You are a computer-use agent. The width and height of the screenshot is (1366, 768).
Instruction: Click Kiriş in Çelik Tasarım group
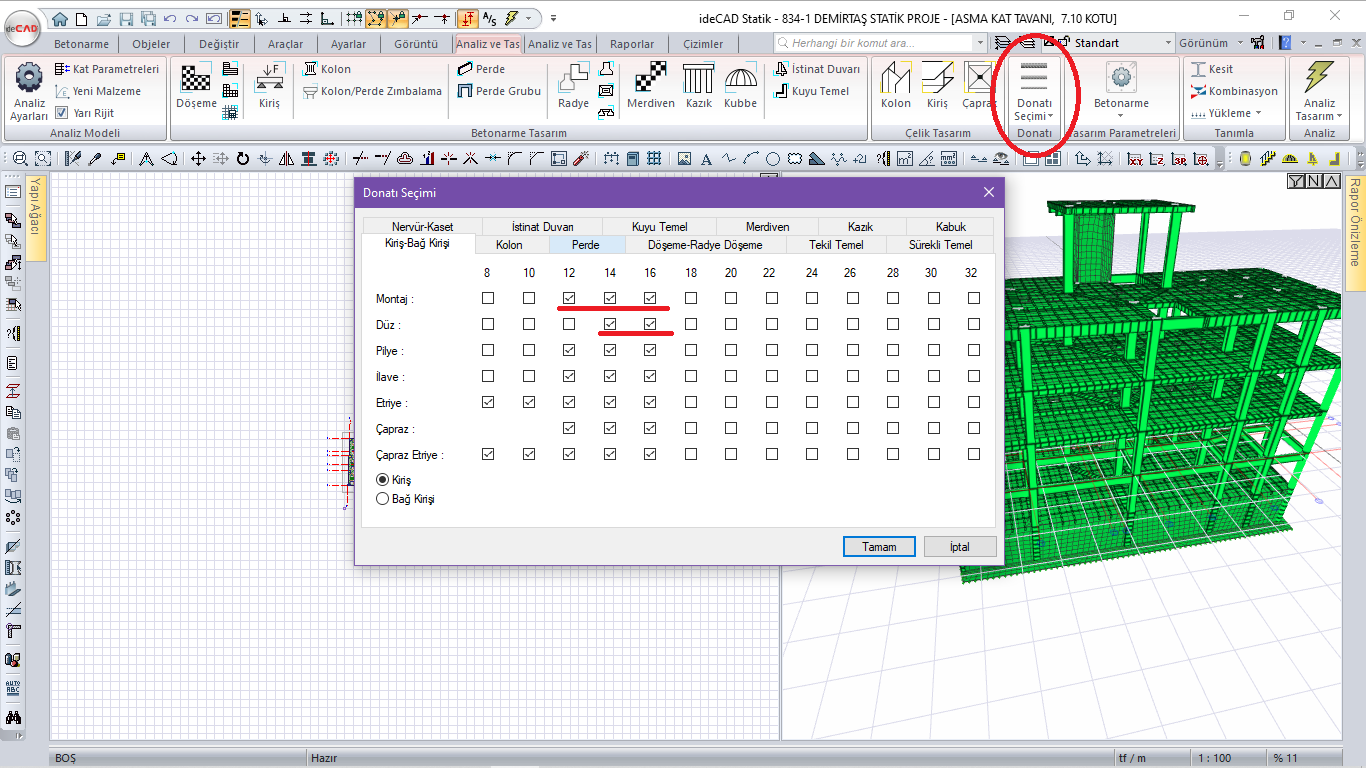point(937,85)
